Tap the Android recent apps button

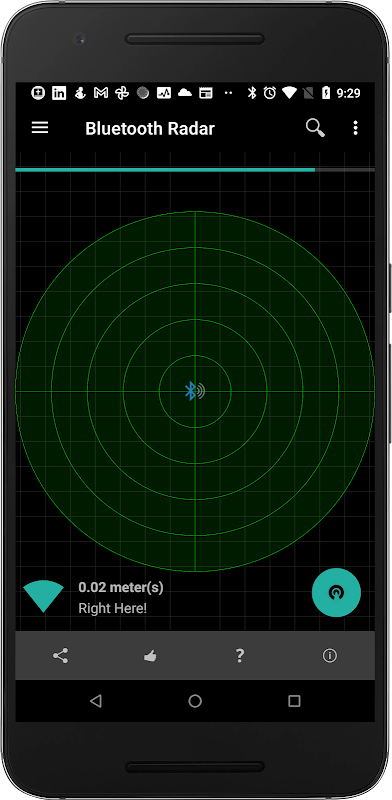coord(294,701)
